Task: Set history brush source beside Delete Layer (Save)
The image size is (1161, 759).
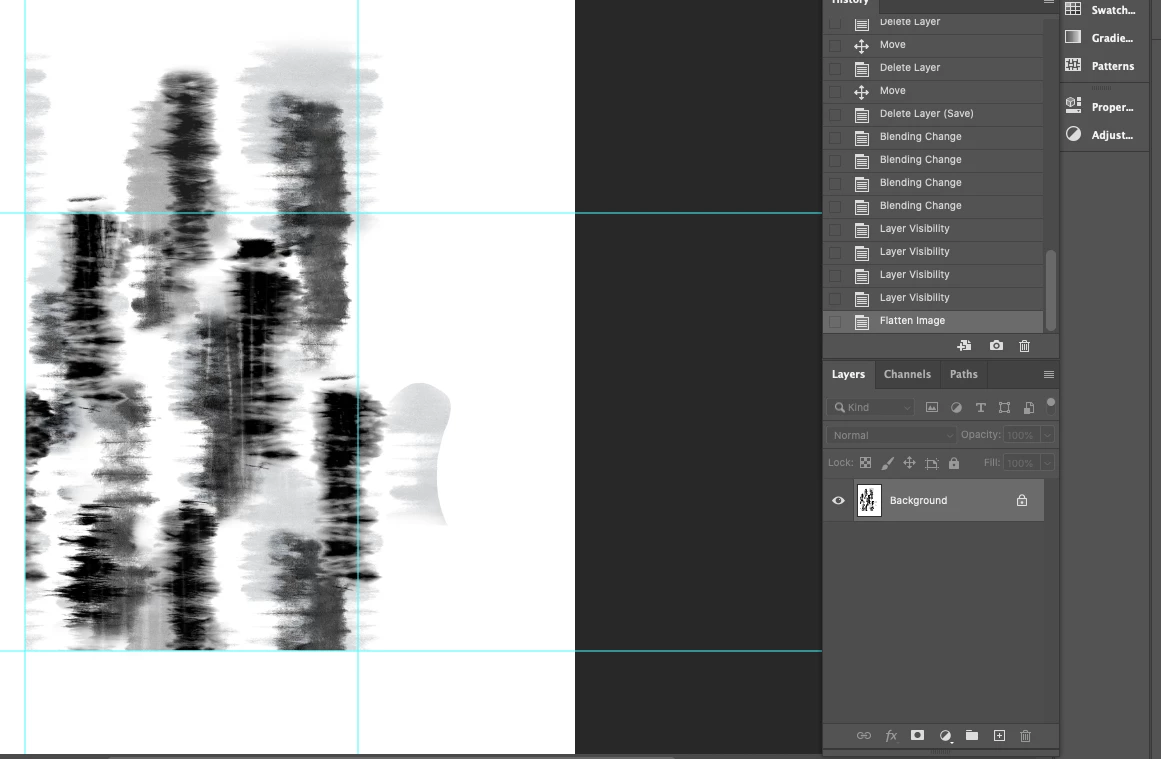Action: pyautogui.click(x=835, y=114)
